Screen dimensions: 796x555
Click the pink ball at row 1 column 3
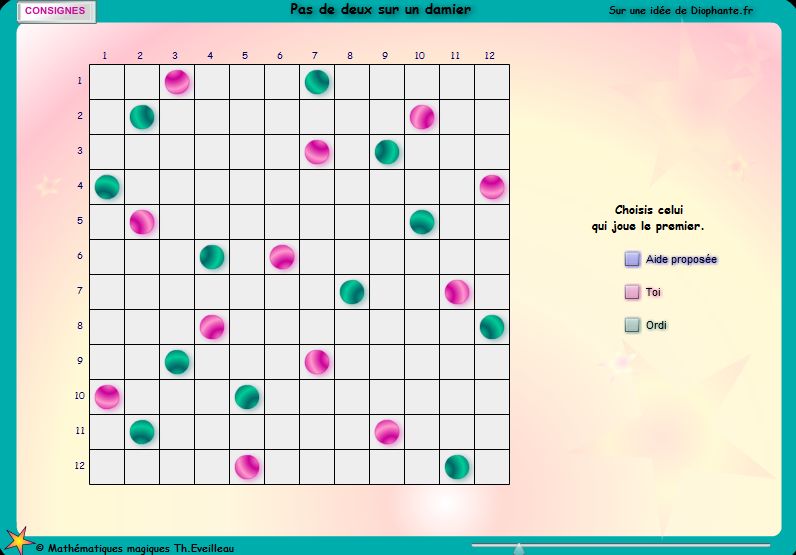tap(177, 82)
